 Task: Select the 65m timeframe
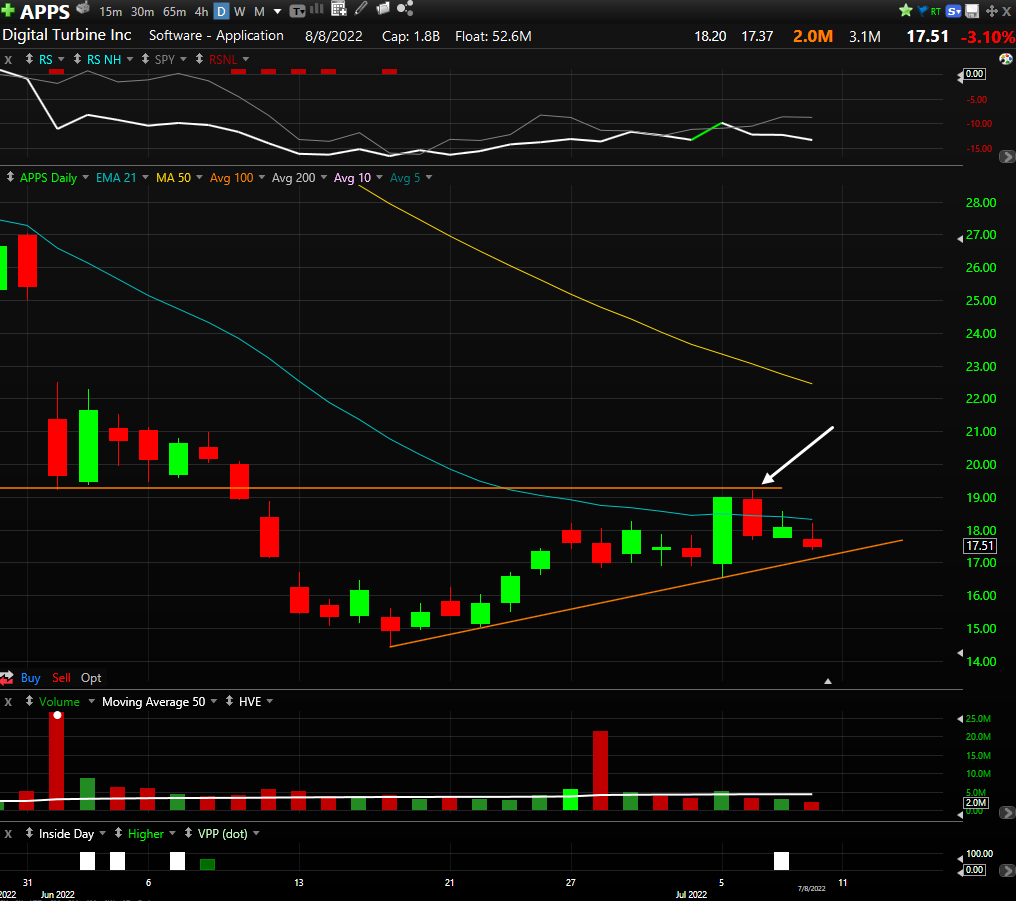point(175,12)
